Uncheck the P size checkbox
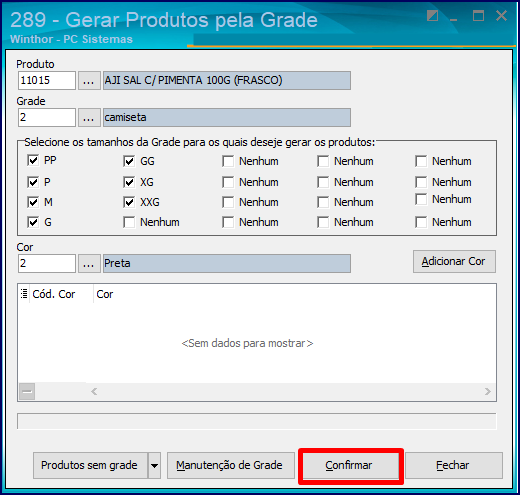This screenshot has height=495, width=520. coord(33,182)
